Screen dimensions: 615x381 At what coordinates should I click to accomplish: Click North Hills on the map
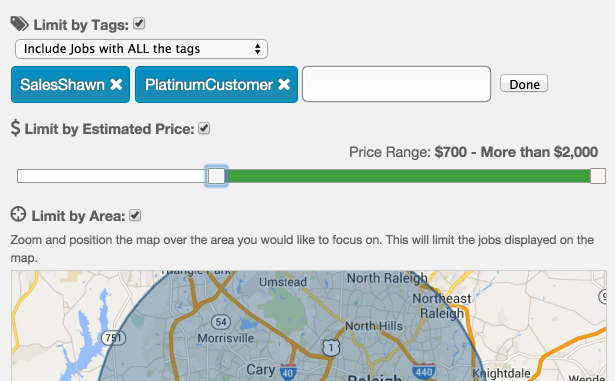click(374, 326)
